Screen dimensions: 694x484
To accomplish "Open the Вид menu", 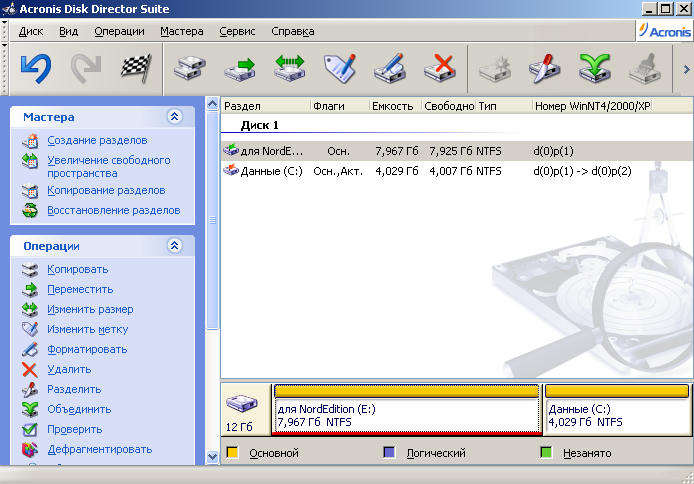I will [69, 31].
